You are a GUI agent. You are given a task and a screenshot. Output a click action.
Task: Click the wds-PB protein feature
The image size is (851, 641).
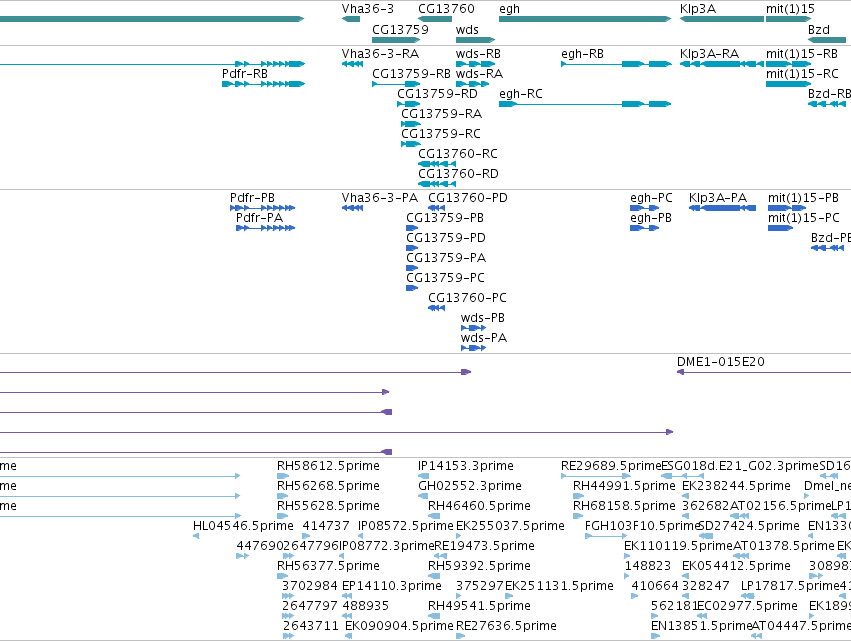click(x=473, y=328)
